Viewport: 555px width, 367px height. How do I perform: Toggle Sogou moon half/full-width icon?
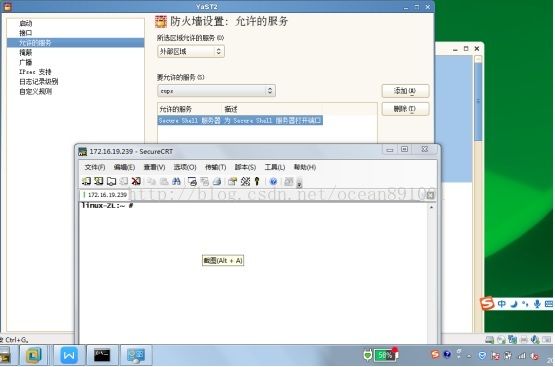click(x=514, y=304)
